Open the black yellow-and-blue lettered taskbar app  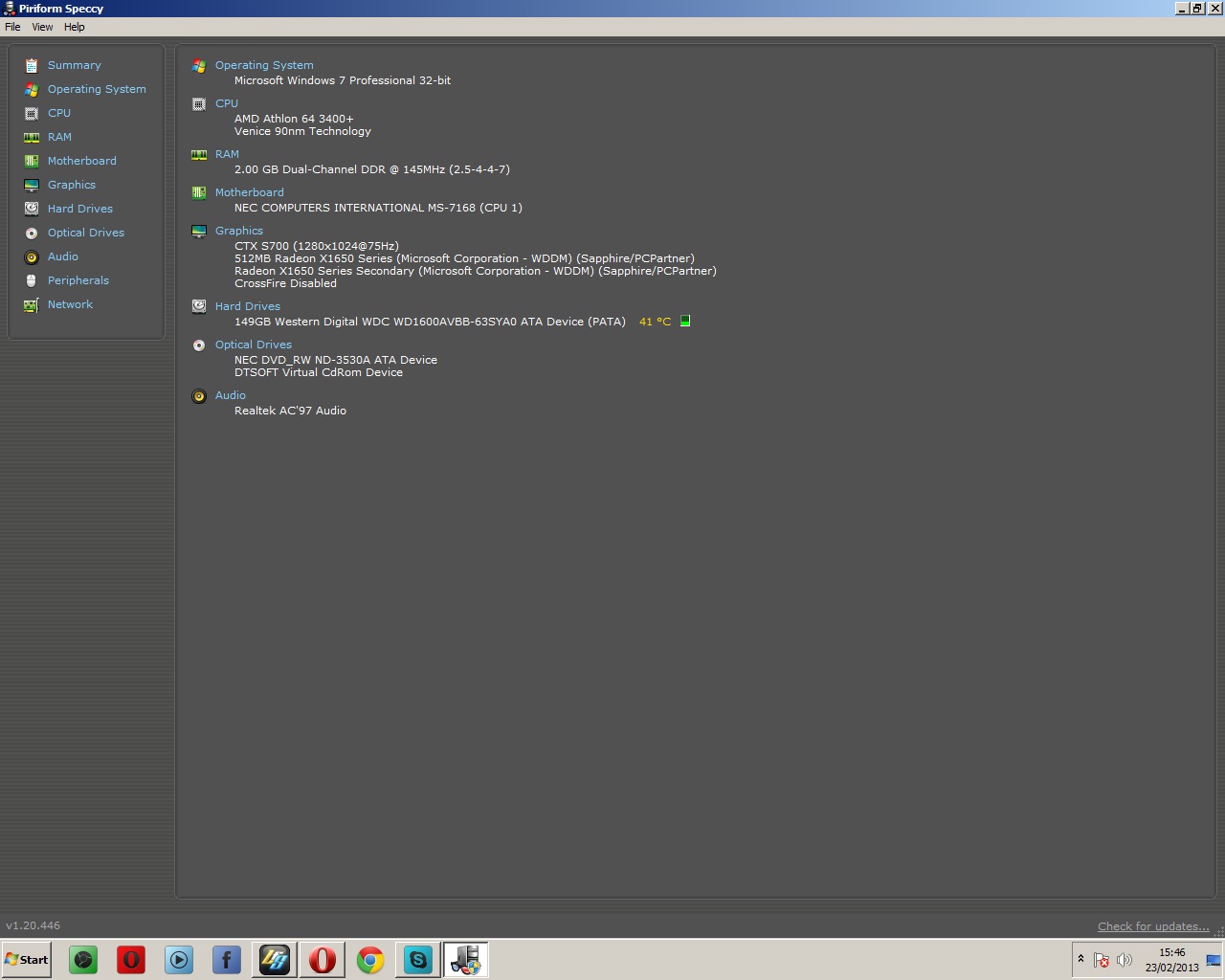pos(275,960)
